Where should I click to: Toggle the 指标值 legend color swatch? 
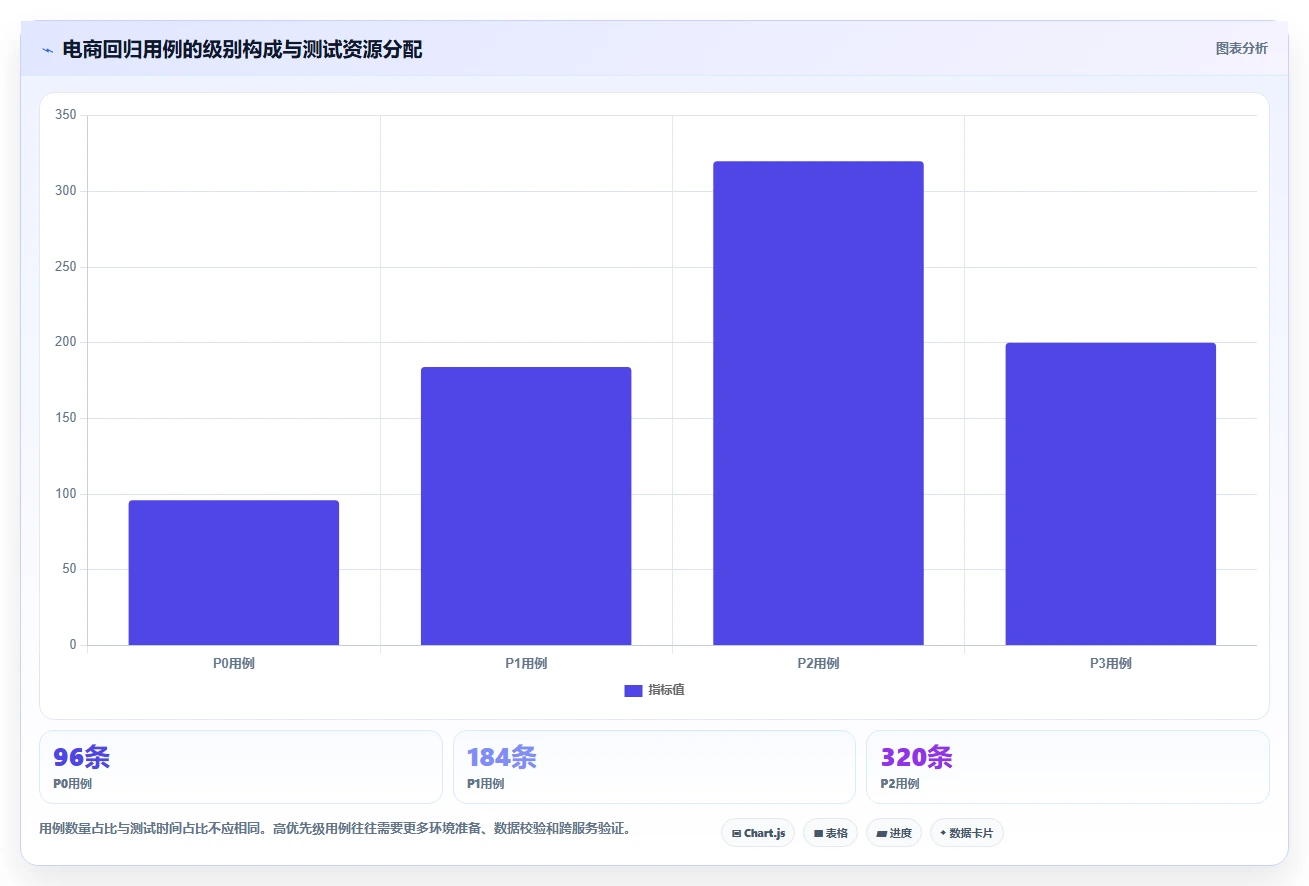point(633,691)
